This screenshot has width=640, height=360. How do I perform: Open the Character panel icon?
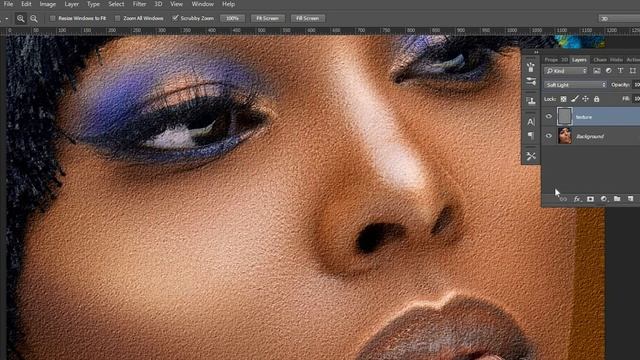(531, 122)
